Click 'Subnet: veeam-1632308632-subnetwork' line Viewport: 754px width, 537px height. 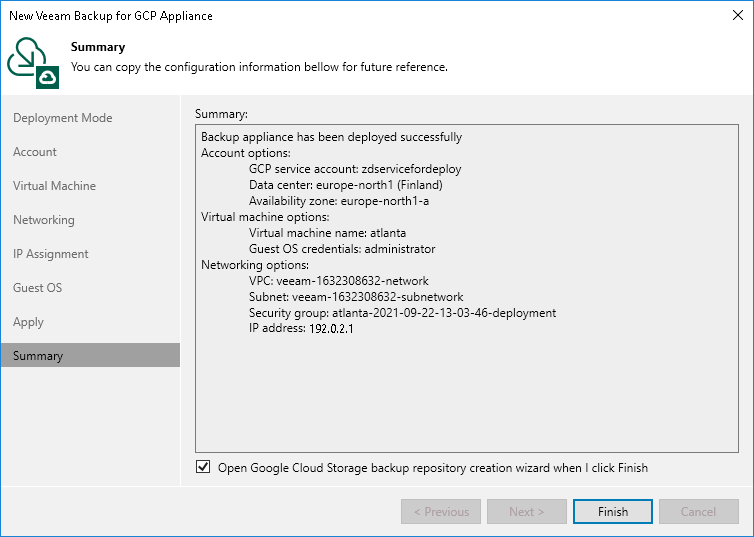coord(356,297)
